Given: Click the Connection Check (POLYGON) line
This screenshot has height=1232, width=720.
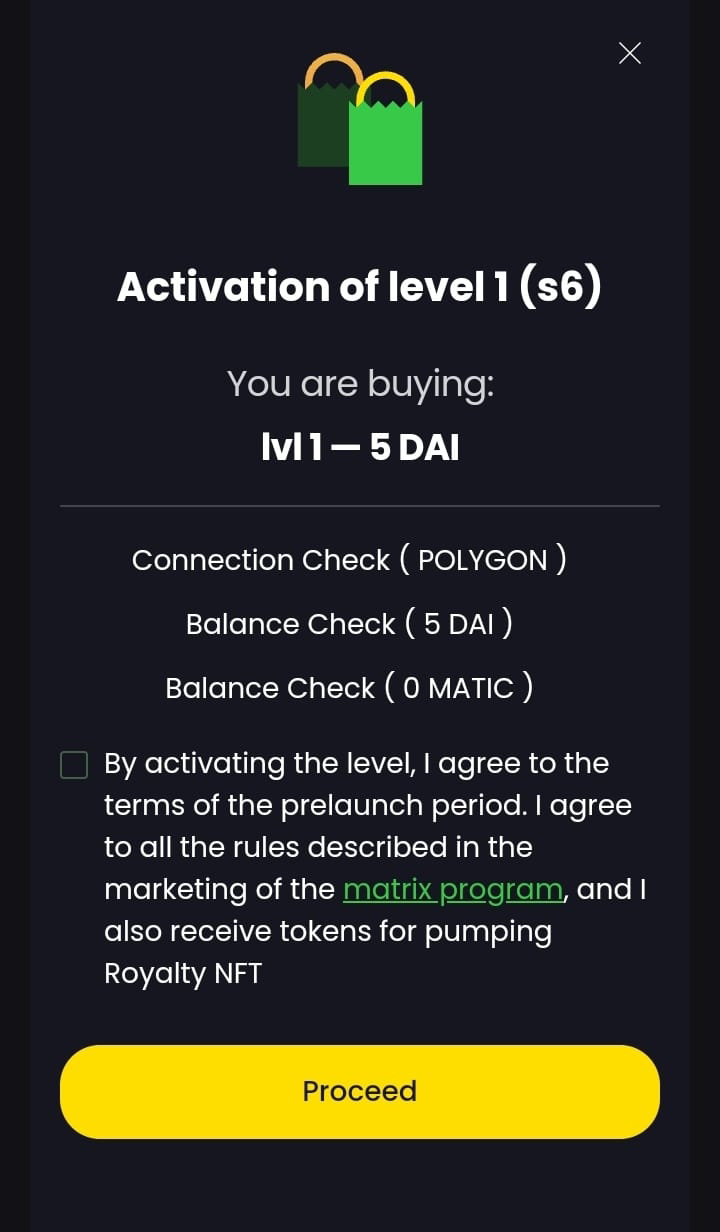Looking at the screenshot, I should (x=349, y=559).
